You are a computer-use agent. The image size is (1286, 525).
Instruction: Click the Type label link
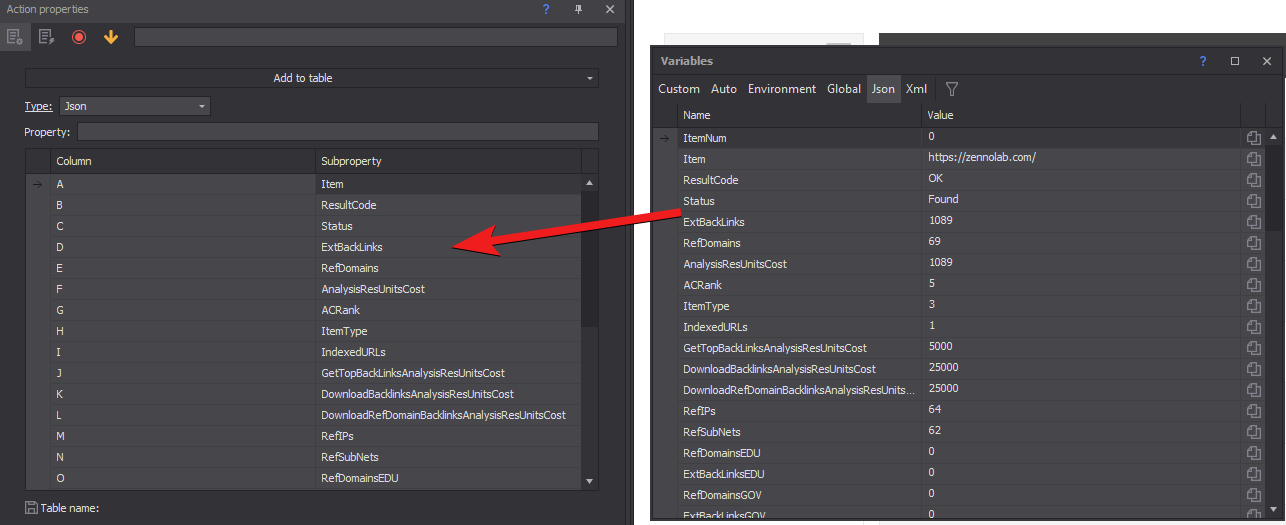click(x=38, y=106)
